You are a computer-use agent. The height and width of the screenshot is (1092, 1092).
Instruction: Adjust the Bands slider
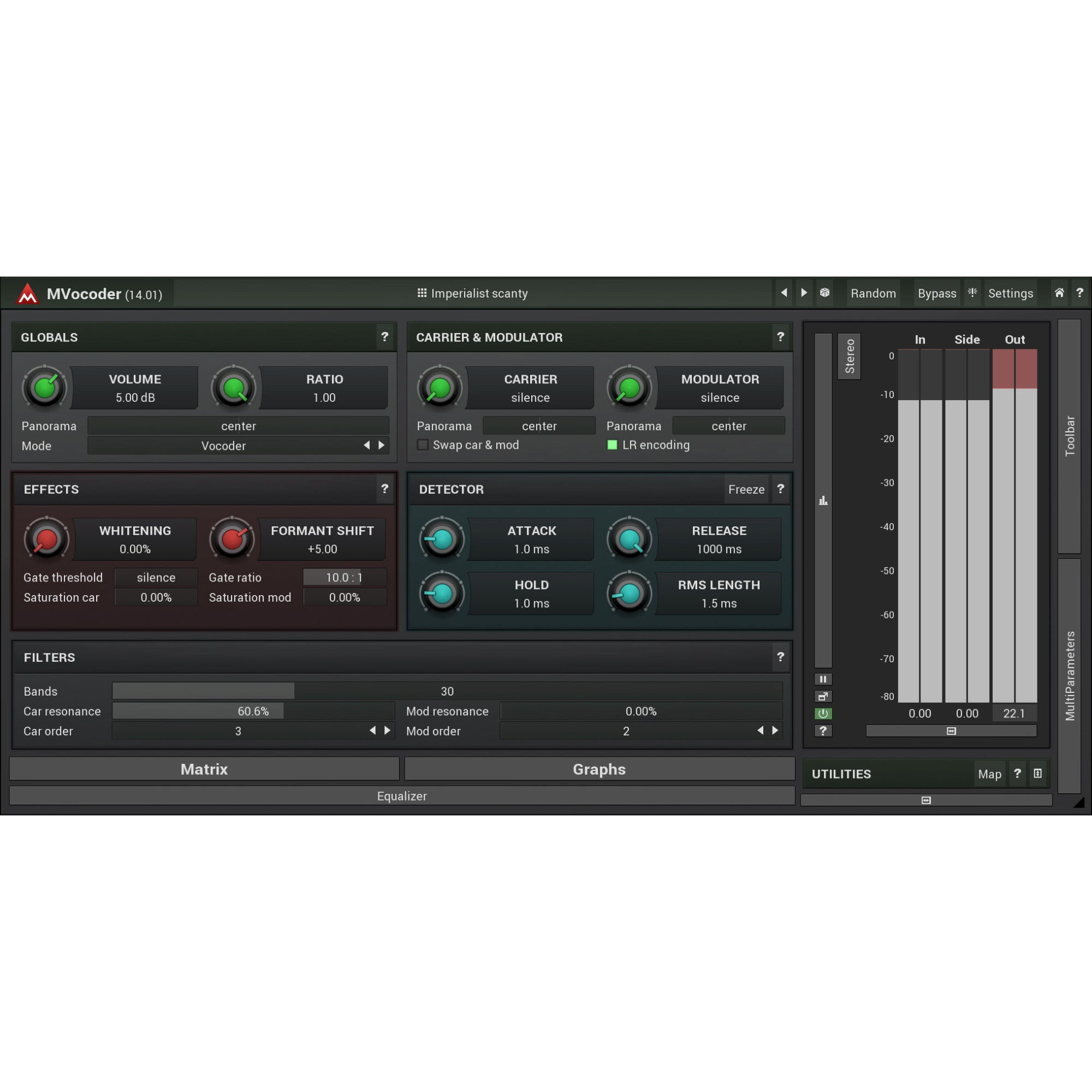tap(447, 691)
